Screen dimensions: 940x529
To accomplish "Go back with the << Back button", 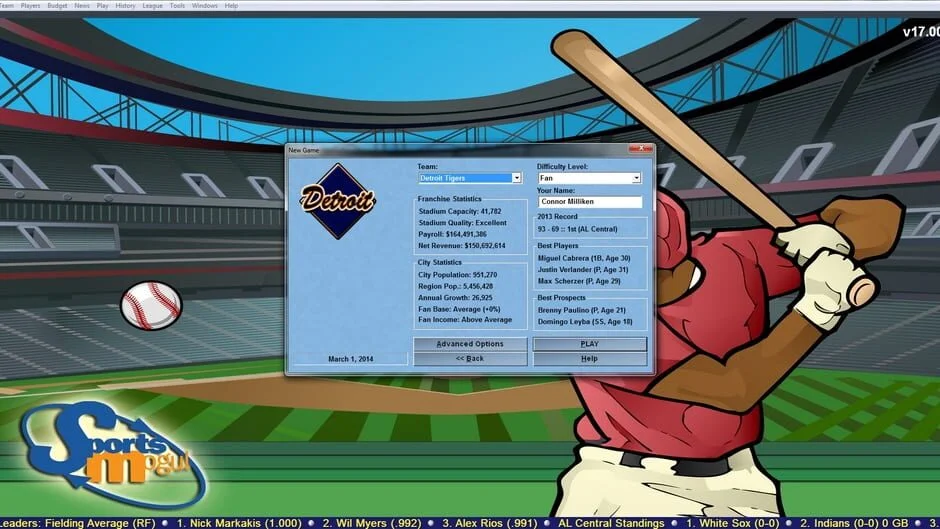I will 470,359.
